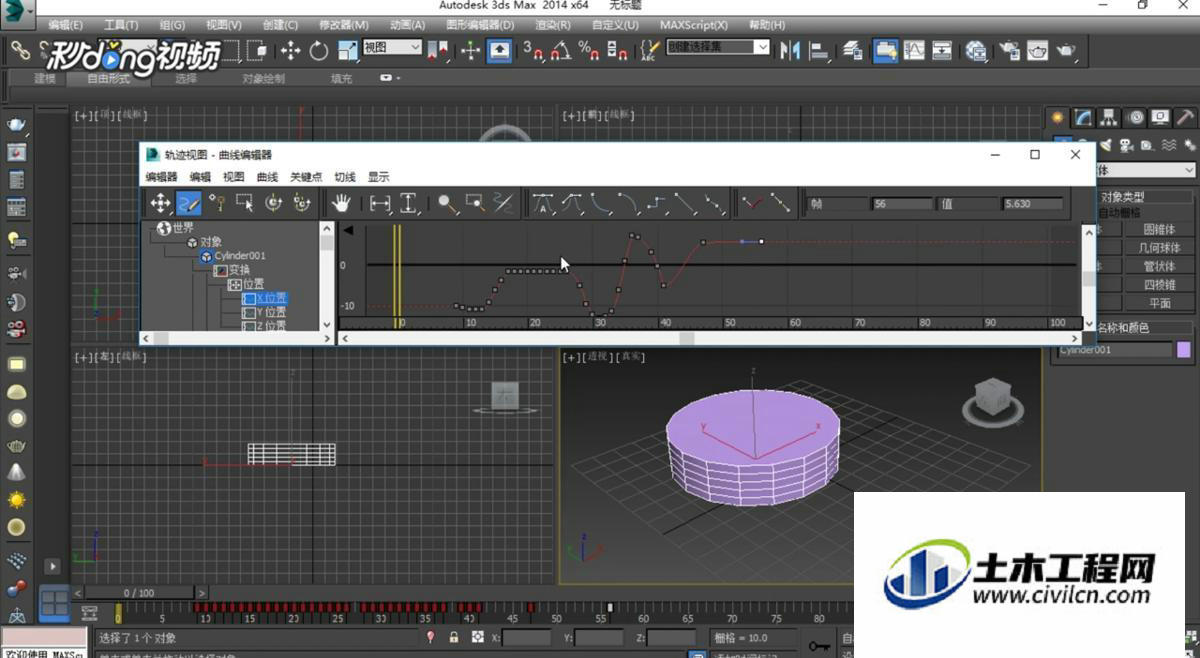Select the Retime All tool
Image resolution: width=1200 pixels, height=658 pixels.
301,203
